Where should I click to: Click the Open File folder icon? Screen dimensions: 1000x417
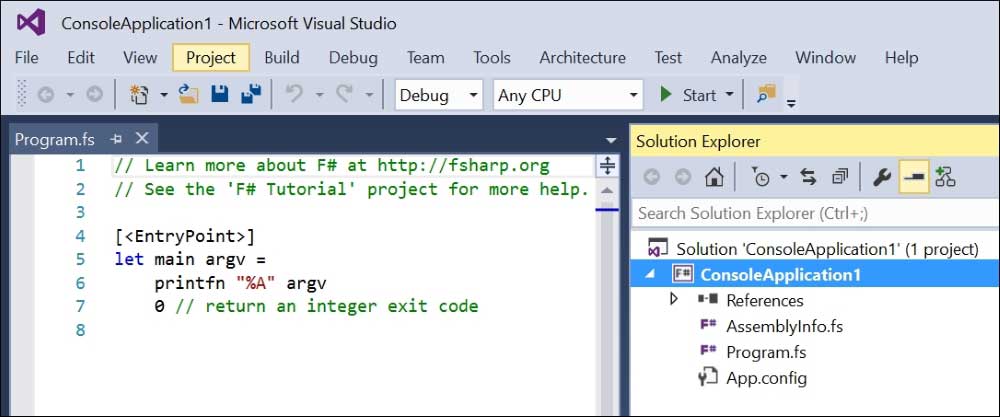[x=188, y=94]
